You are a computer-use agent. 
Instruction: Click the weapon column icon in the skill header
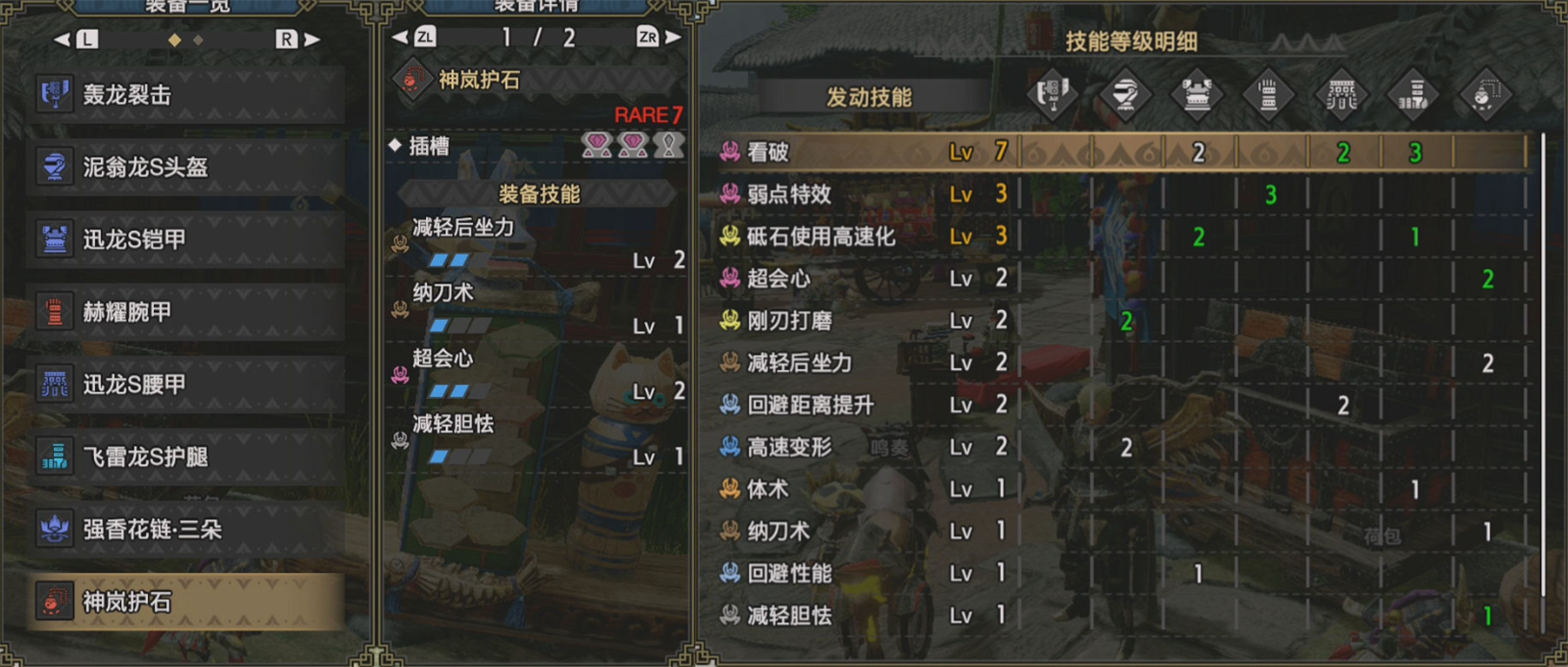coord(1053,94)
